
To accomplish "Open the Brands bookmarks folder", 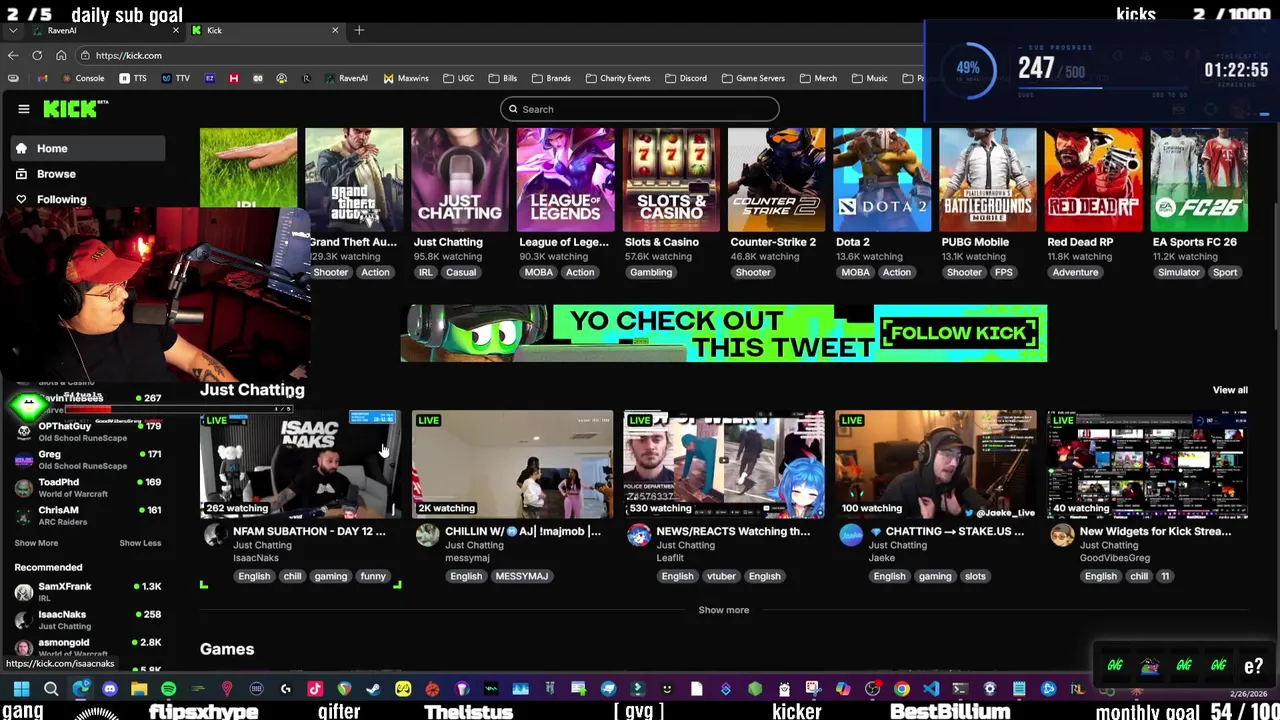I will 551,78.
